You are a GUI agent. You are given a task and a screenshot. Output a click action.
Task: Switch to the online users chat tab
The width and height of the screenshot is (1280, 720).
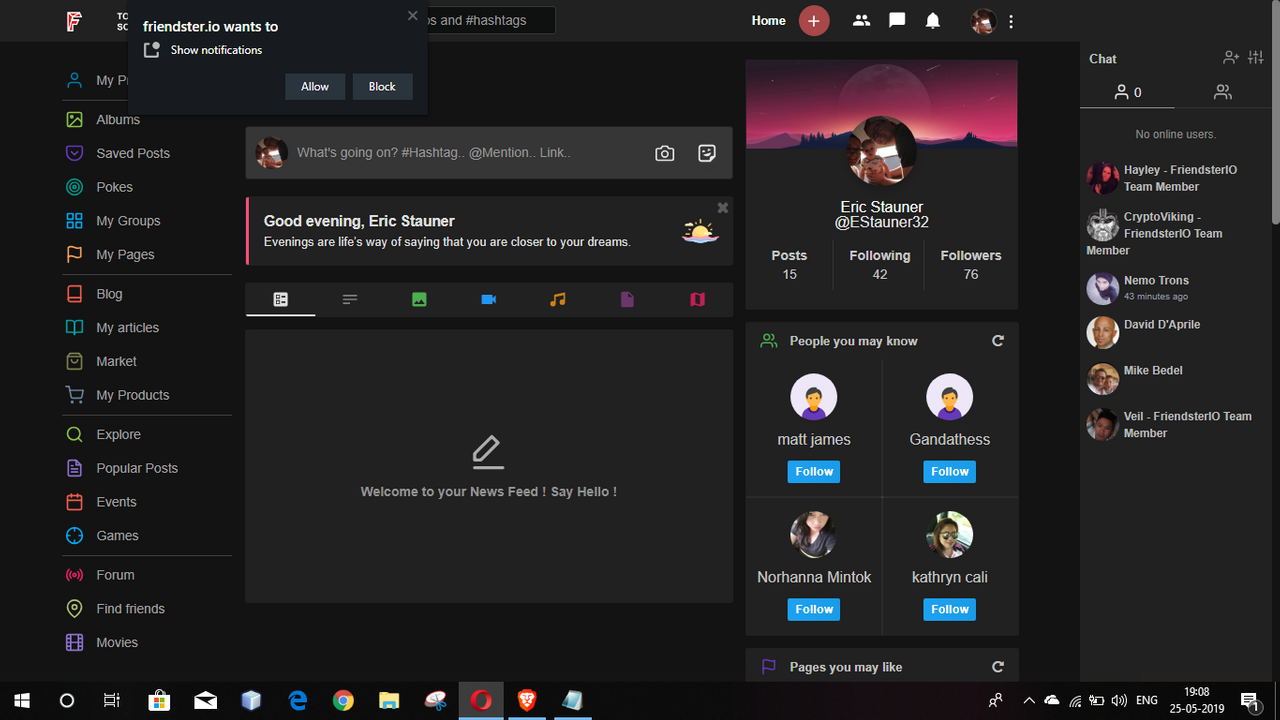1128,92
